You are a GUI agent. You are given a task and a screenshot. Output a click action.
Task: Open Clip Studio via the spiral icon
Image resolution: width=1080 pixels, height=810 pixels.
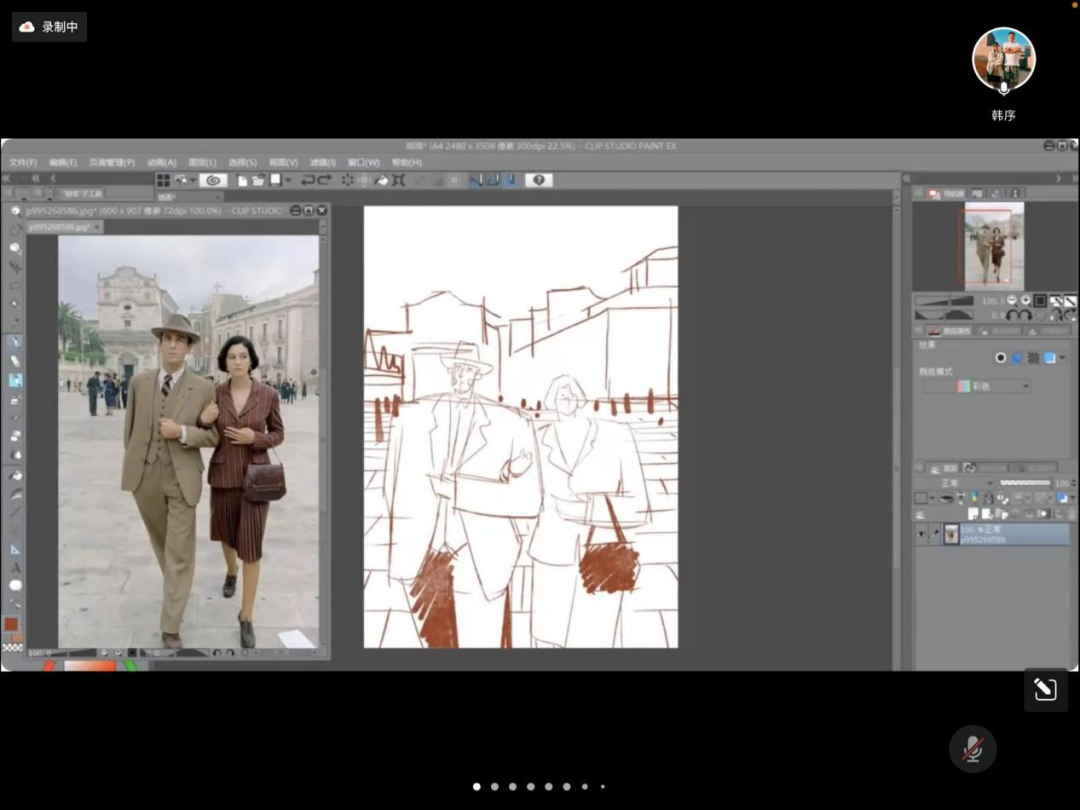click(x=212, y=180)
